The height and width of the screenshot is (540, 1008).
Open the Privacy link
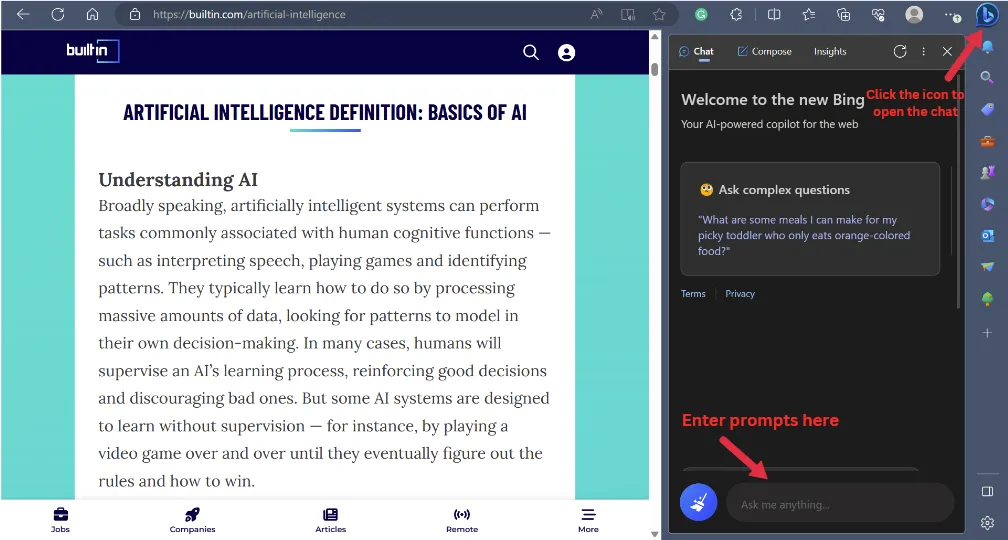click(740, 294)
